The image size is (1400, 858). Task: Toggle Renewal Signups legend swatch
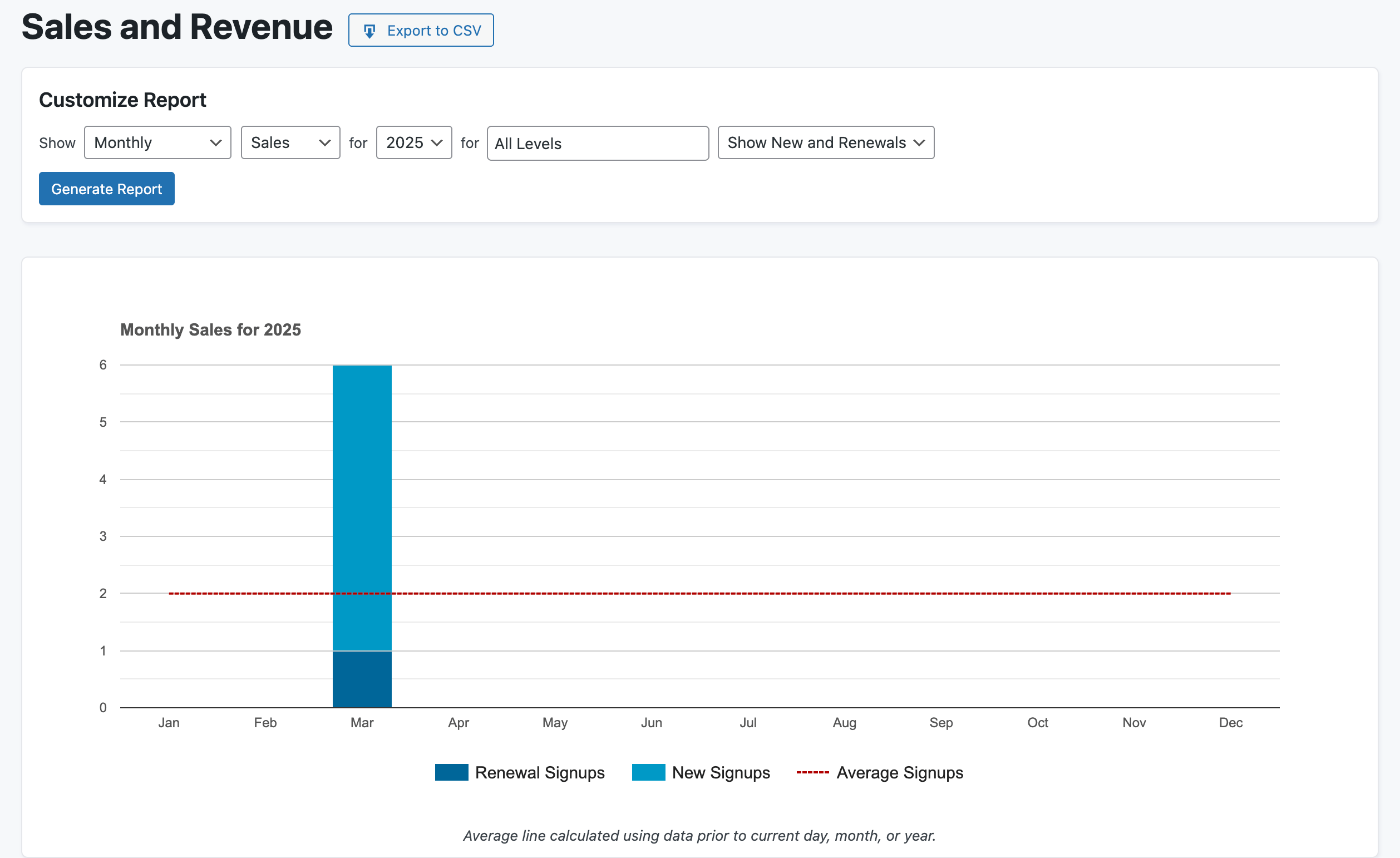(451, 772)
